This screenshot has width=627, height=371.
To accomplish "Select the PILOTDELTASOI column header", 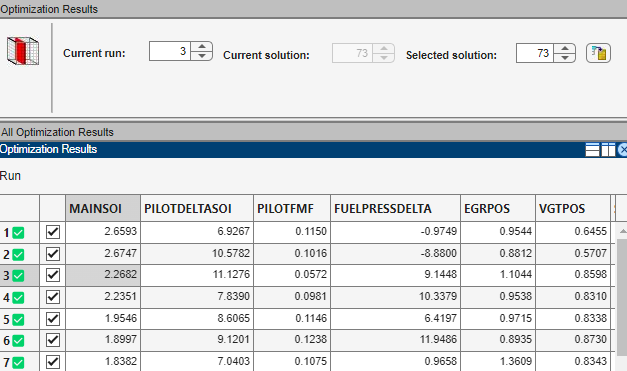I will [197, 208].
